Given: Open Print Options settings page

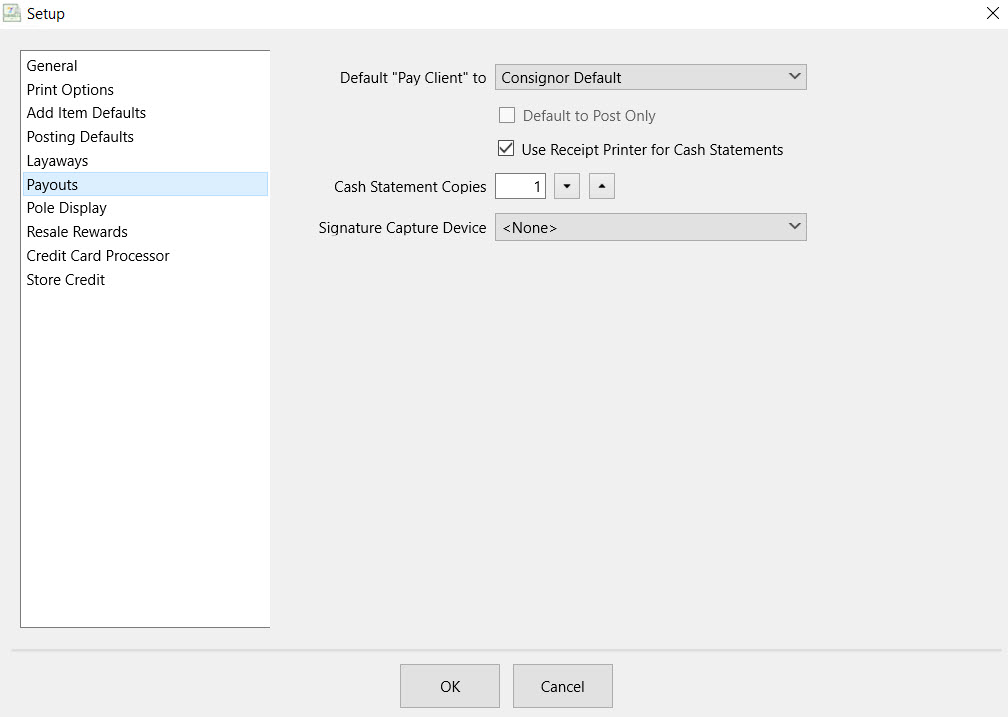Looking at the screenshot, I should (70, 90).
